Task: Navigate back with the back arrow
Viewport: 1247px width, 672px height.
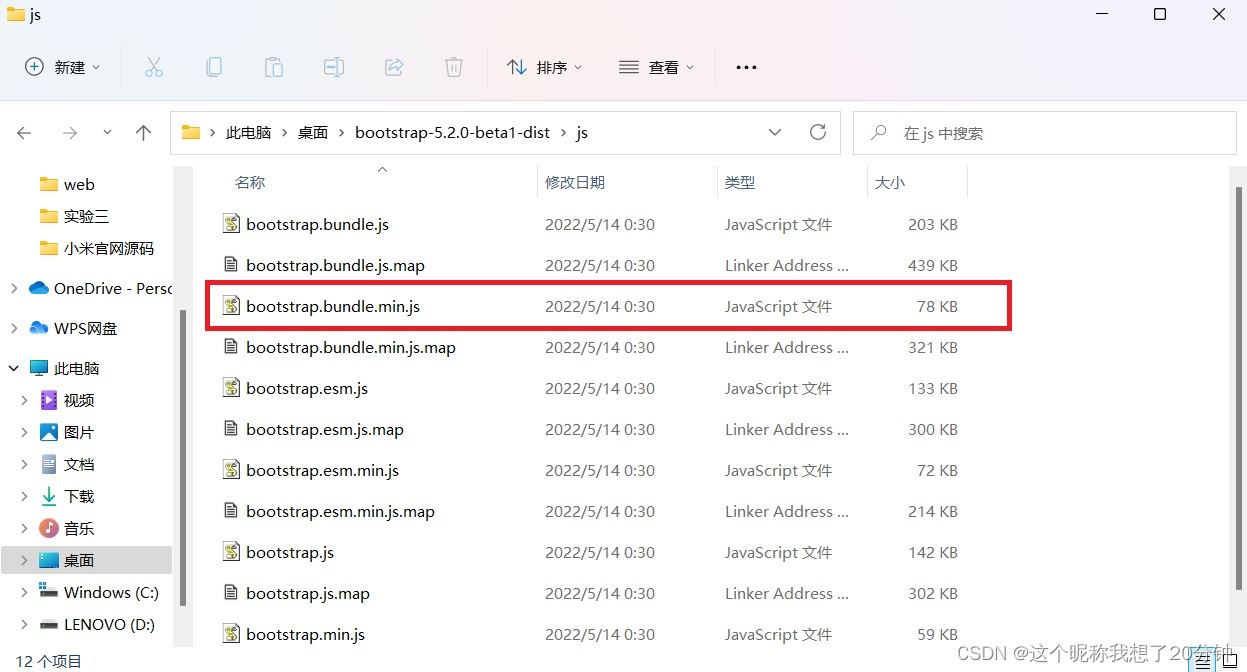Action: pyautogui.click(x=24, y=131)
